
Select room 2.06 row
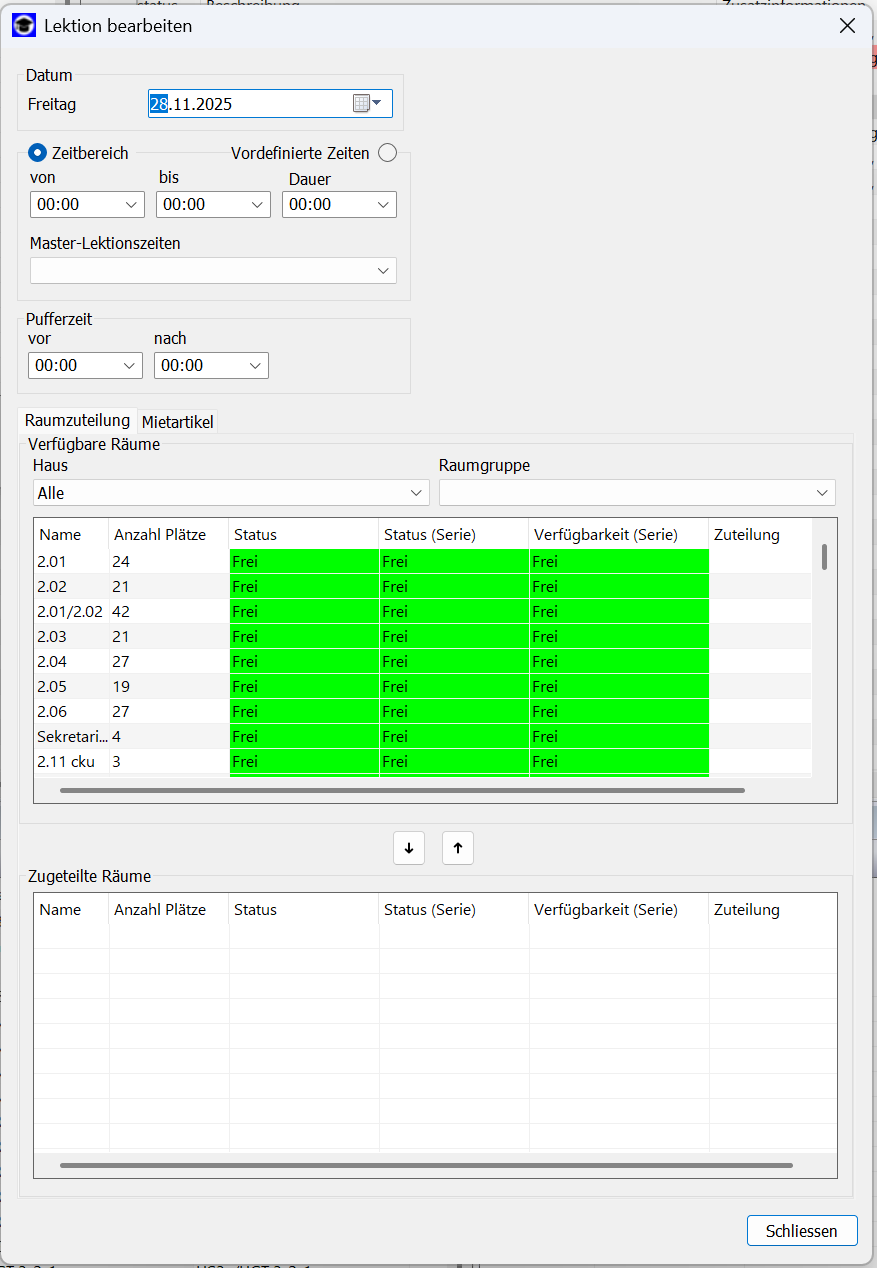click(x=423, y=711)
